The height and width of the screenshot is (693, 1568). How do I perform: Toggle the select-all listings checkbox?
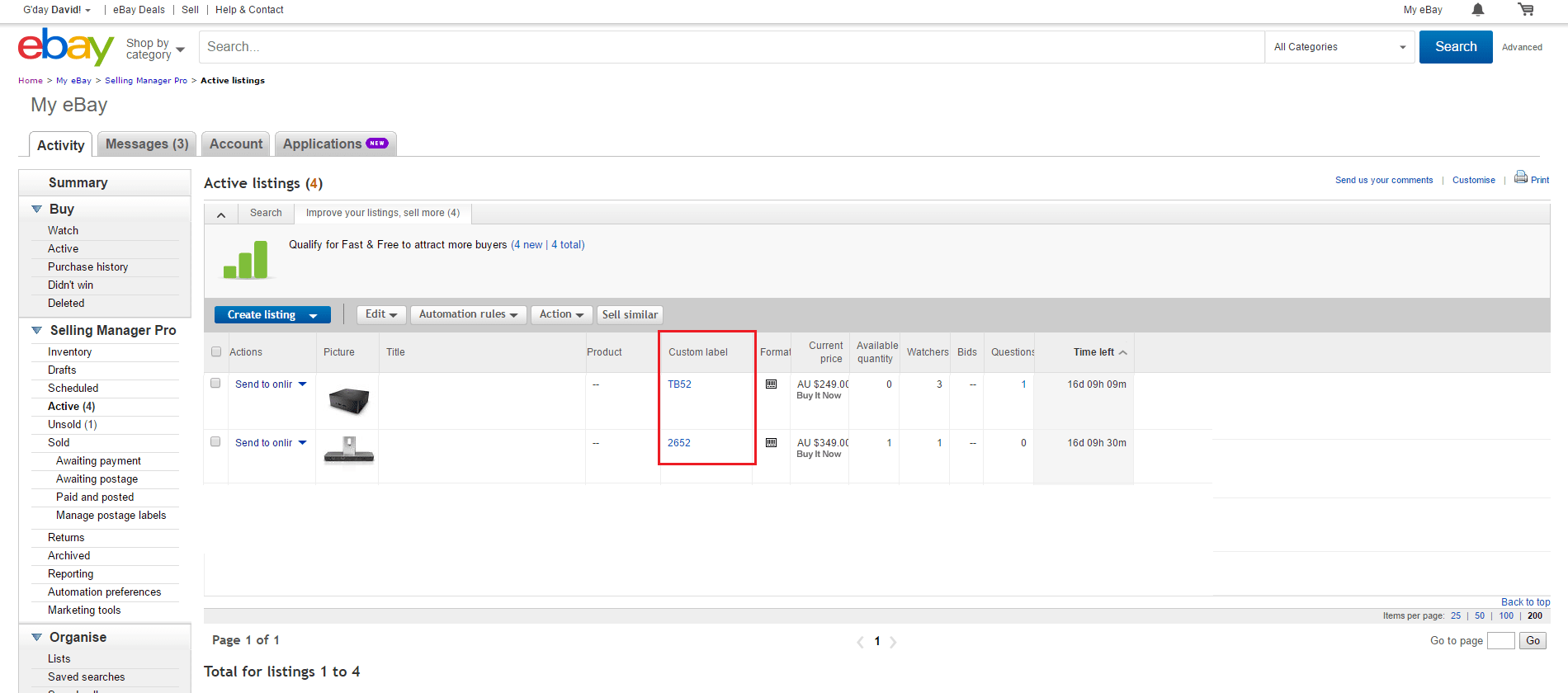point(216,351)
